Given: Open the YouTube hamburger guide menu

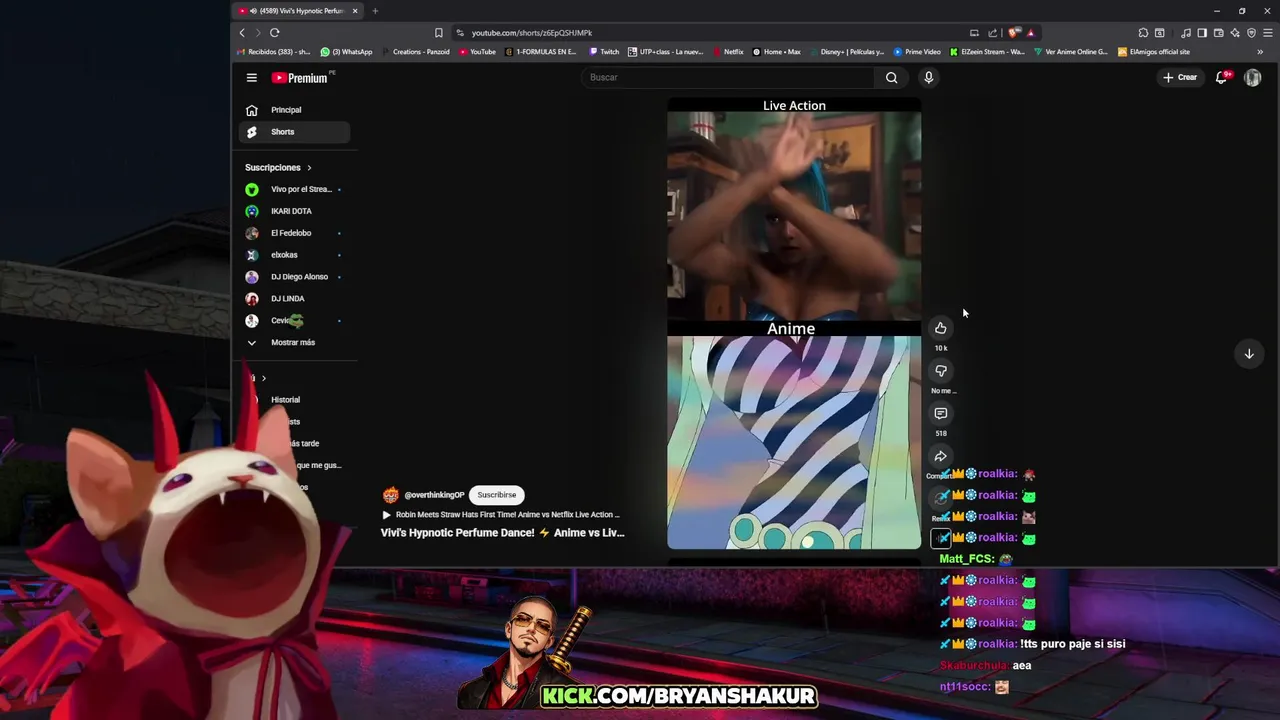Looking at the screenshot, I should pyautogui.click(x=252, y=77).
